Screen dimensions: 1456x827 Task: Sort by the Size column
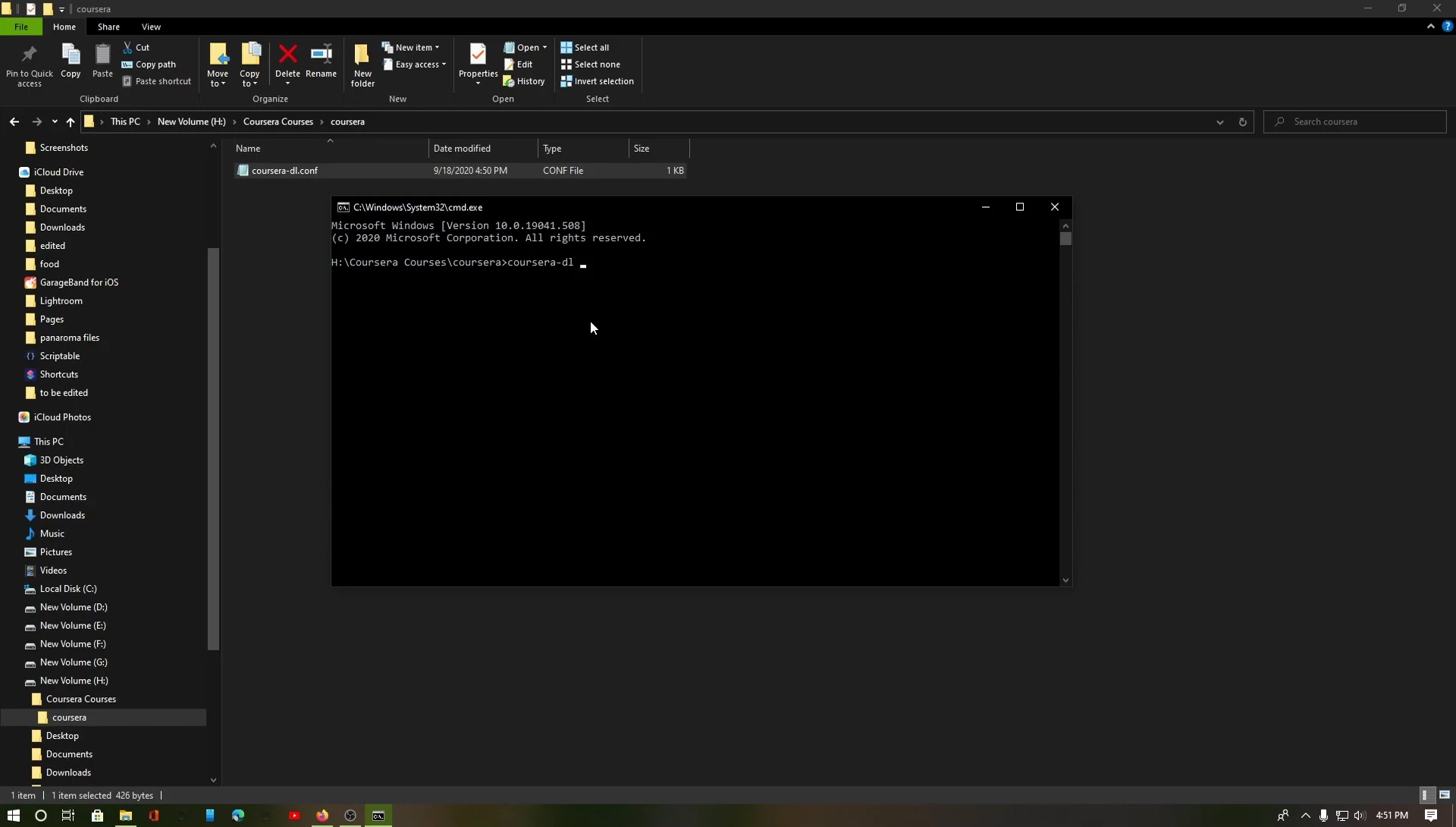pyautogui.click(x=659, y=148)
